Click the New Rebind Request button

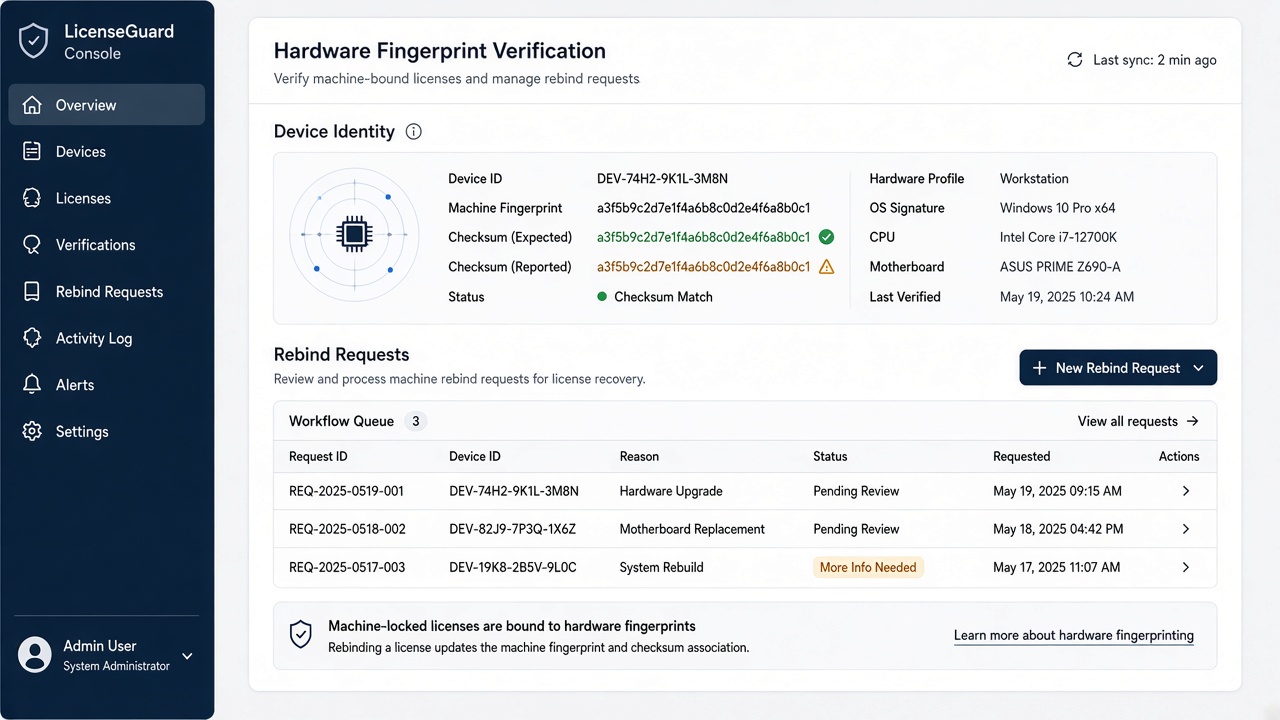click(1118, 368)
